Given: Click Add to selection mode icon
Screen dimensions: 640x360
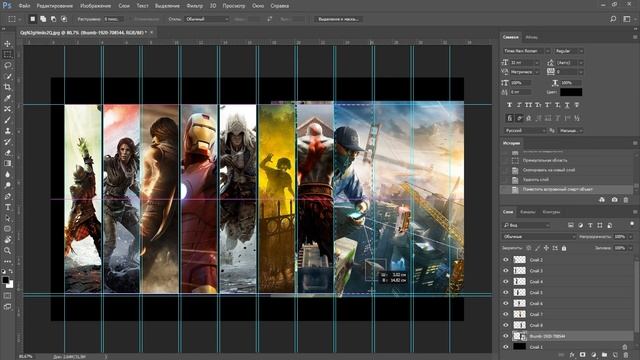Looking at the screenshot, I should pos(43,19).
